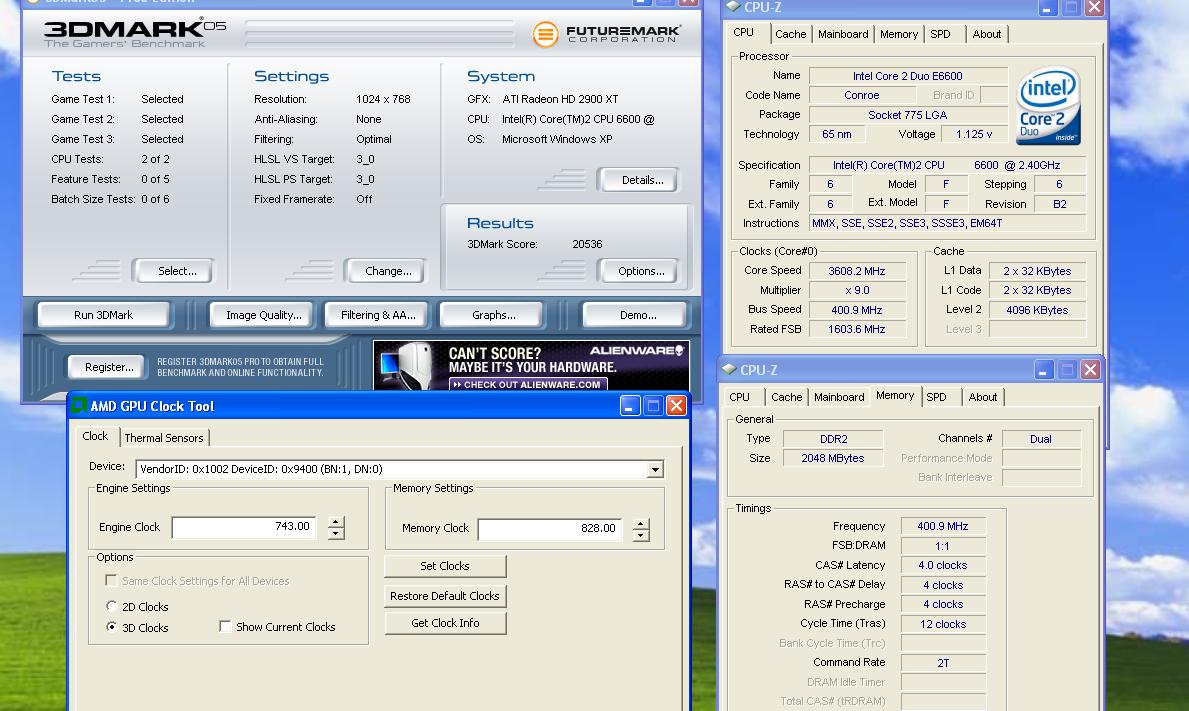Click the Run 3DMark button
Viewport: 1189px width, 711px height.
104,315
